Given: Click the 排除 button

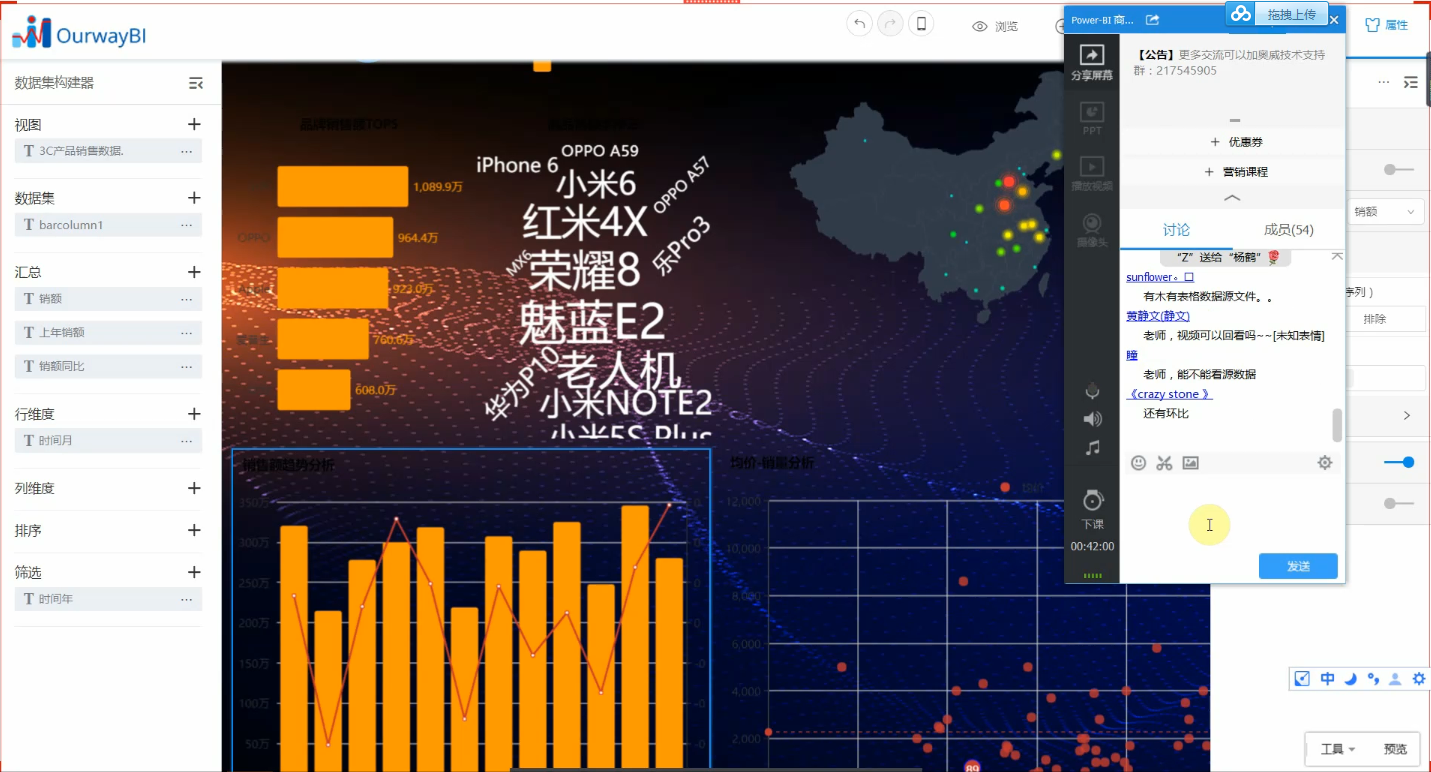Looking at the screenshot, I should (x=1386, y=319).
